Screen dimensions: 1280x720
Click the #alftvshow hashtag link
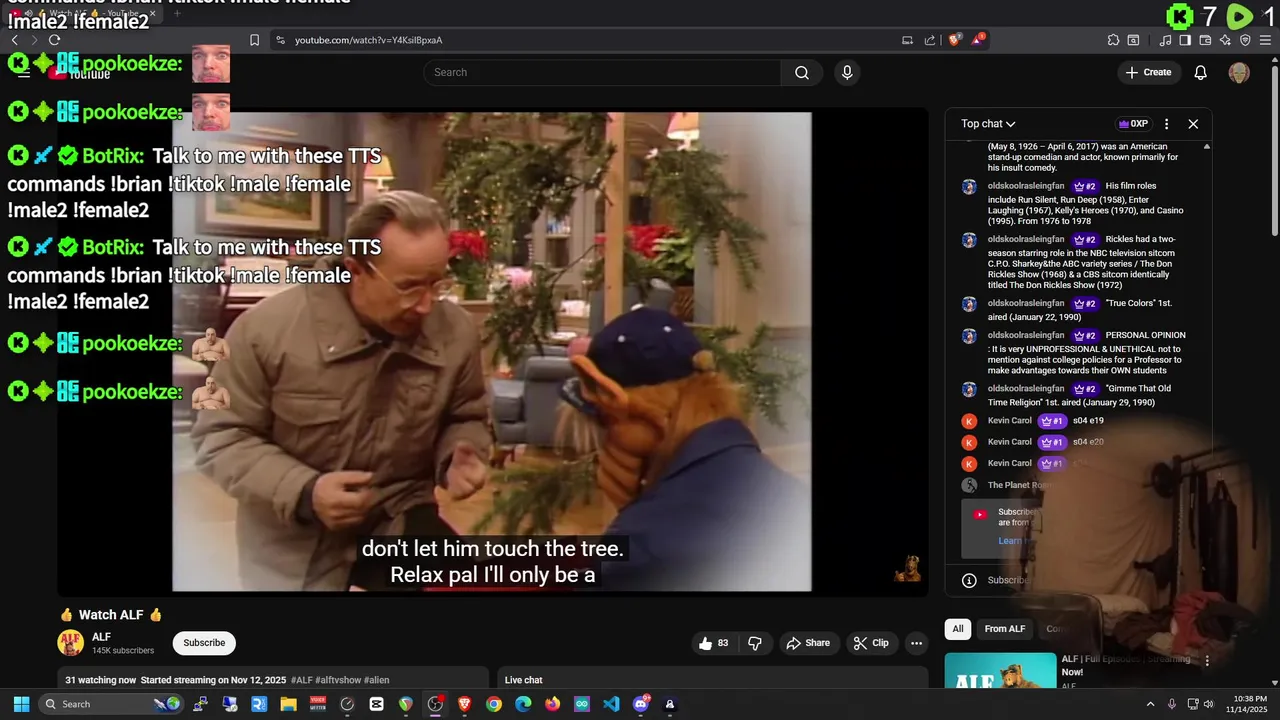click(338, 680)
